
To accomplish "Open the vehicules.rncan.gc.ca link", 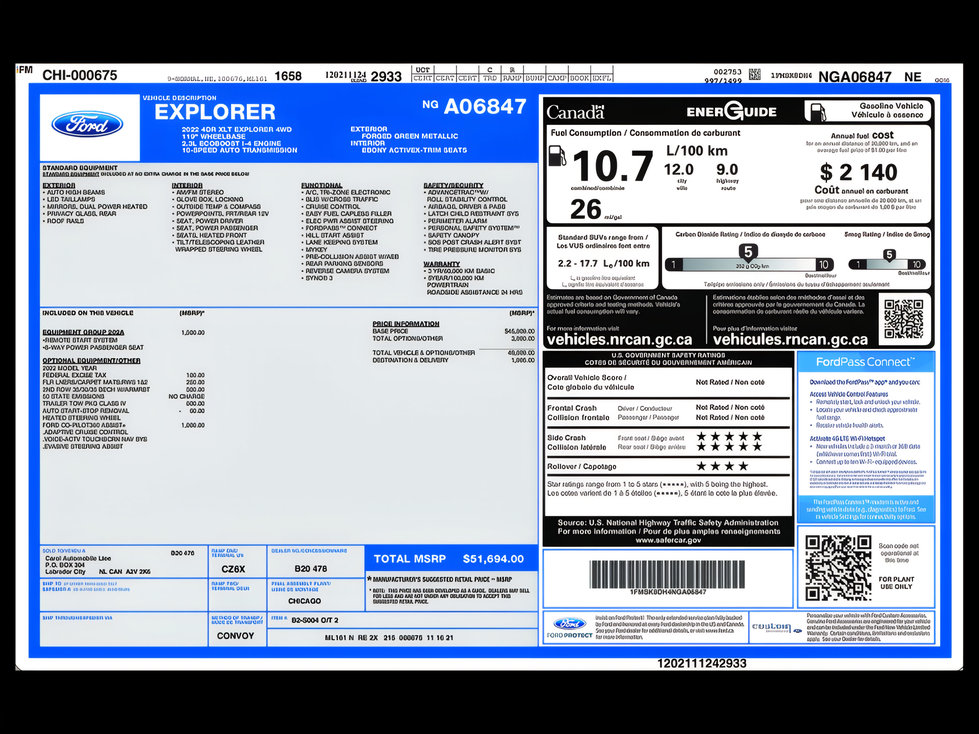I will [790, 340].
